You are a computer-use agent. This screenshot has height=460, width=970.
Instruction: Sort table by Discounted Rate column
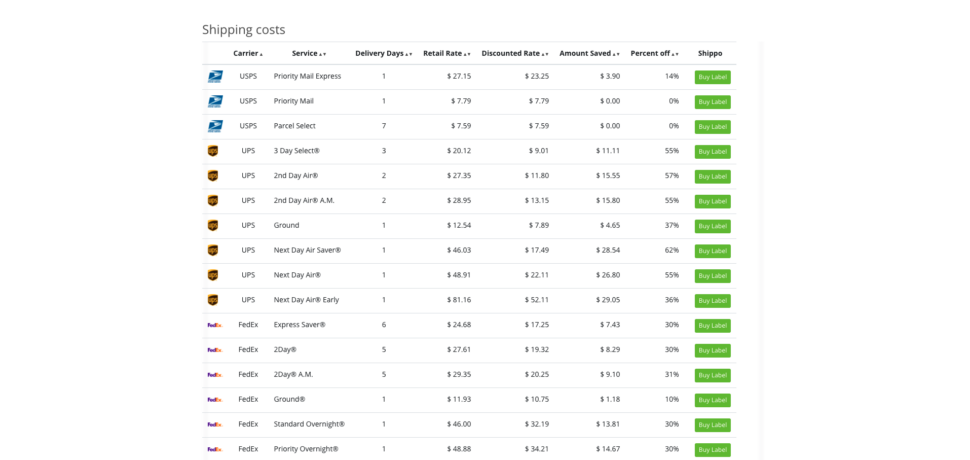pyautogui.click(x=515, y=53)
